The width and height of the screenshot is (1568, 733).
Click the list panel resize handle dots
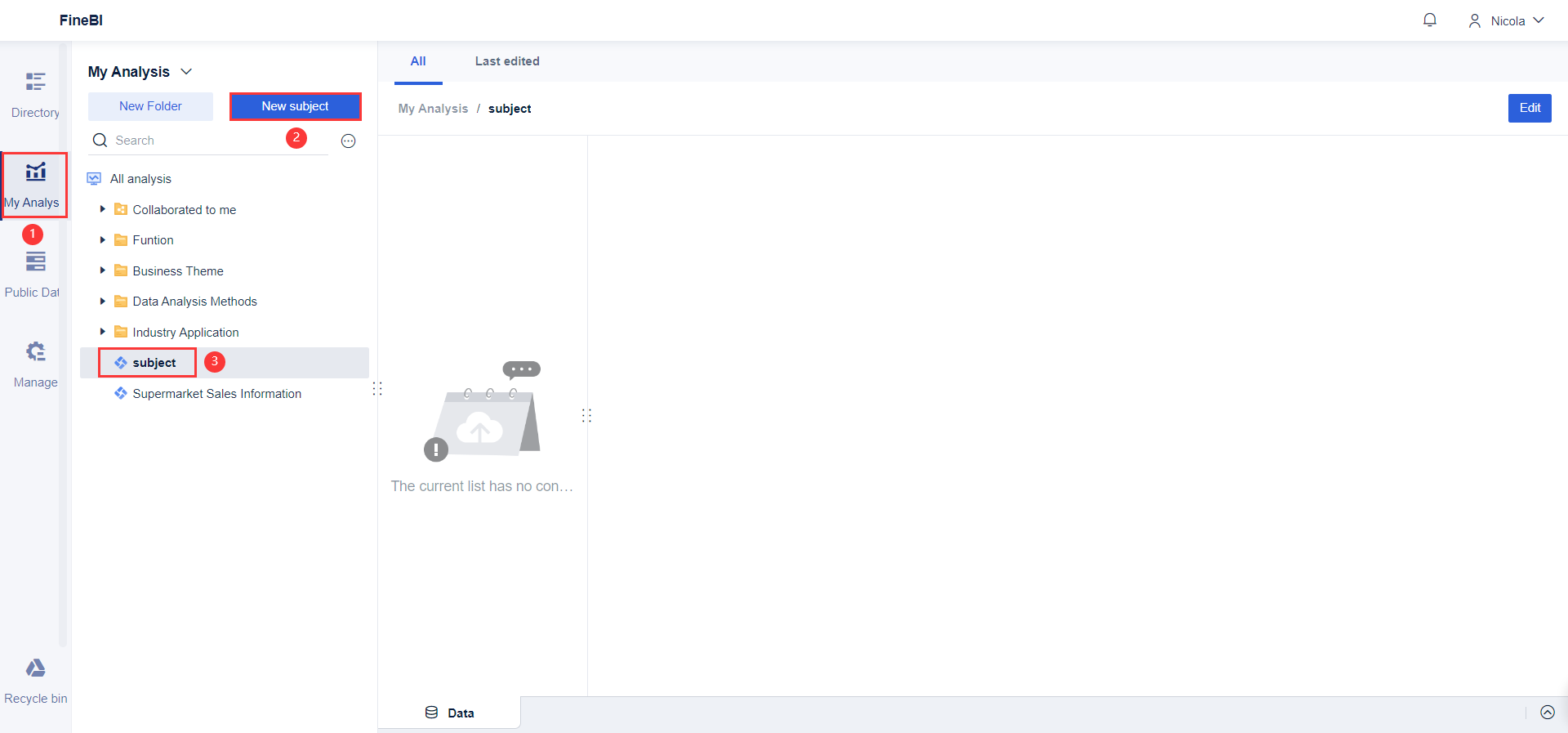click(586, 415)
